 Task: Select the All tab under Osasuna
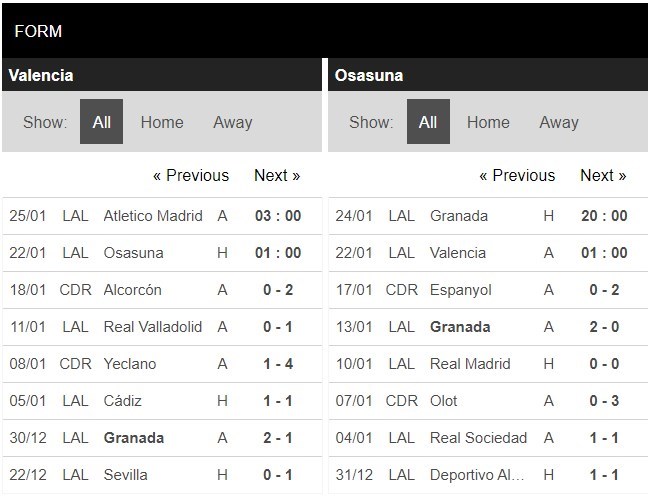pos(428,122)
